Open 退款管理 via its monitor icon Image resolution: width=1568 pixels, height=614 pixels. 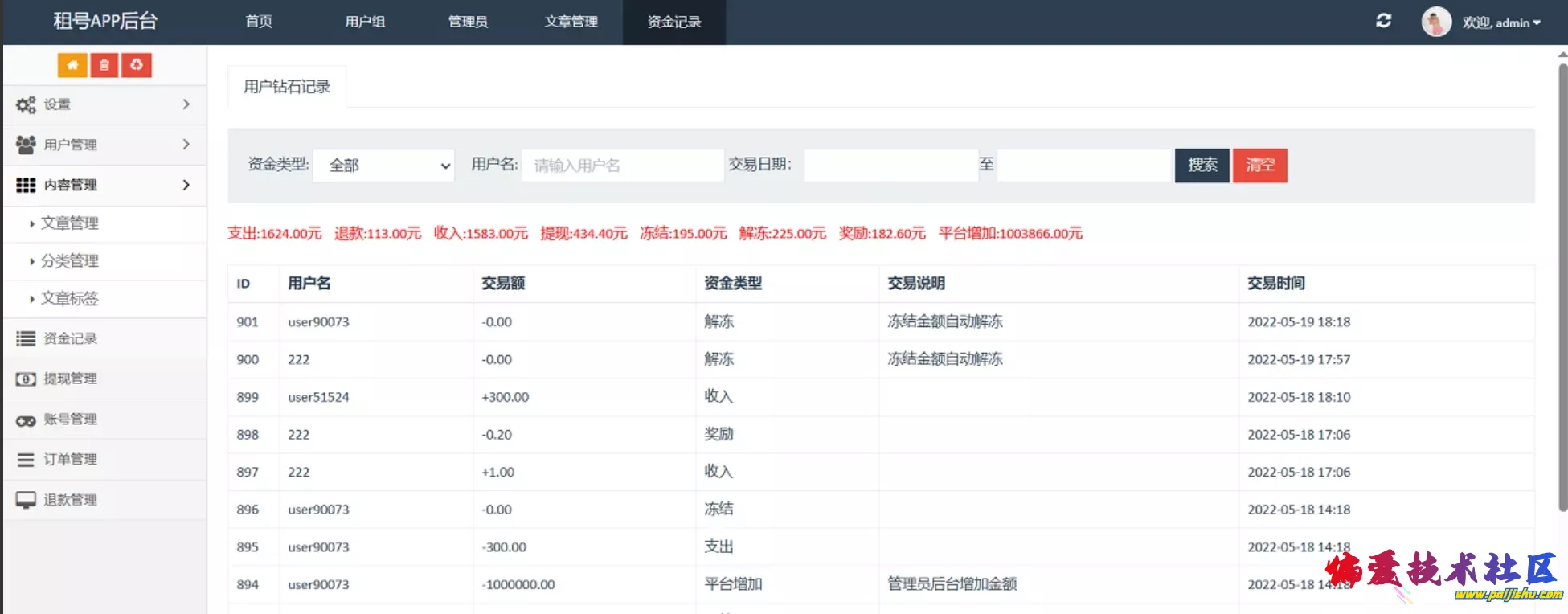pos(26,500)
